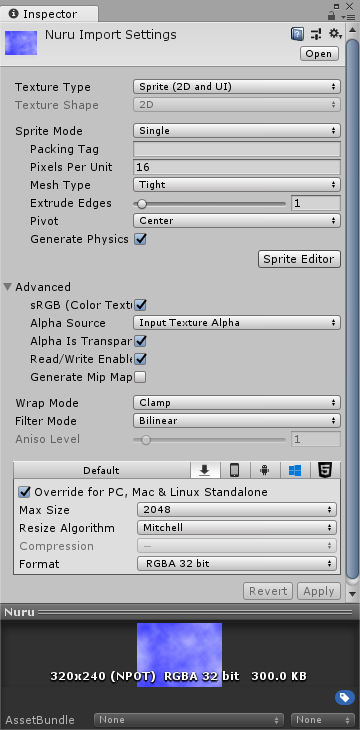The height and width of the screenshot is (730, 360).
Task: Click the Aniso Level value field
Action: [316, 439]
